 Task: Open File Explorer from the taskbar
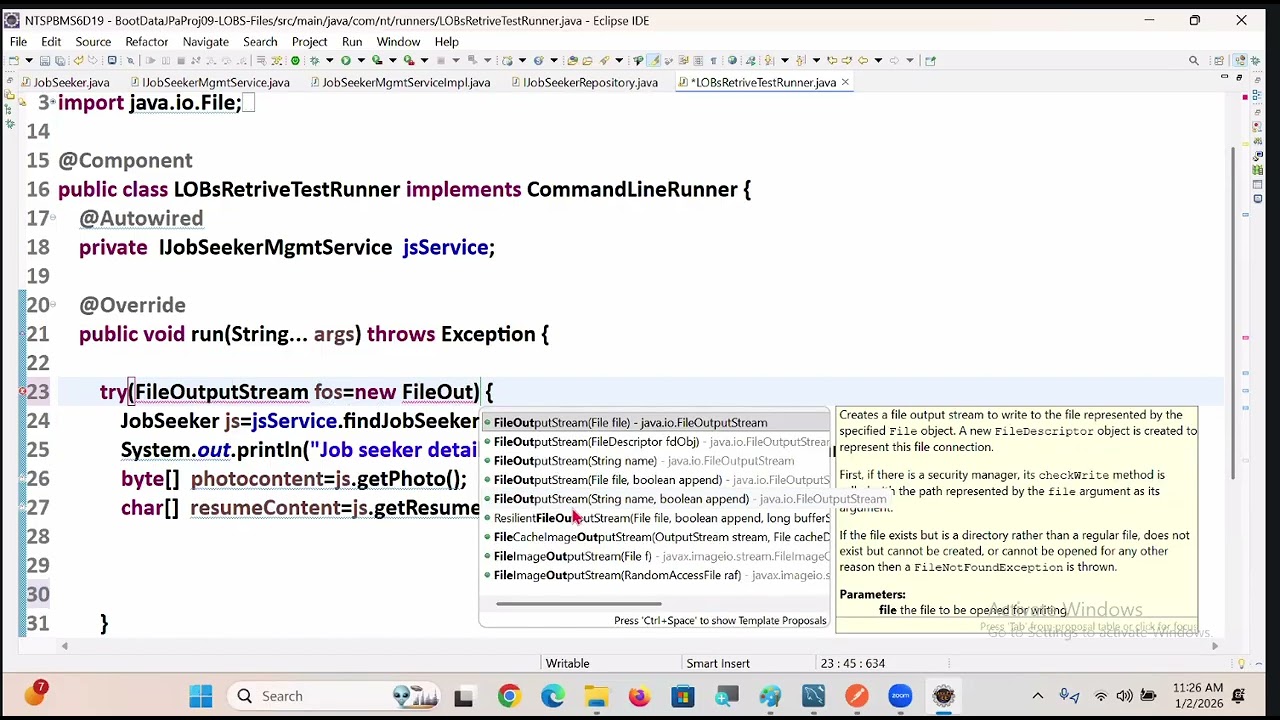tap(596, 696)
